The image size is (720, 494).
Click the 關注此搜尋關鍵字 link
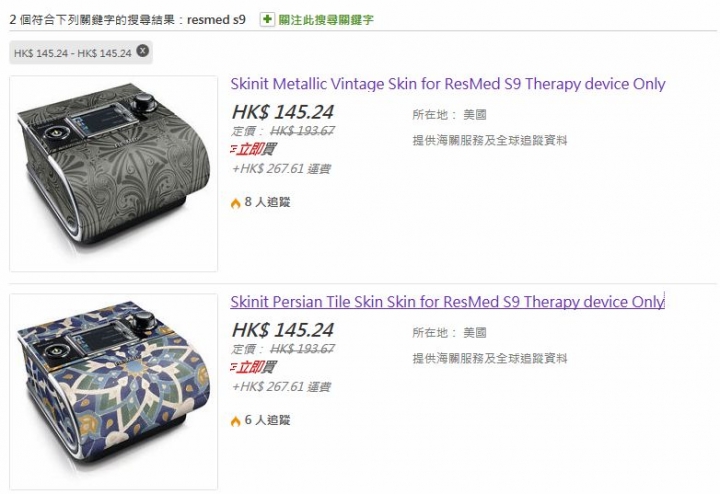(x=326, y=20)
